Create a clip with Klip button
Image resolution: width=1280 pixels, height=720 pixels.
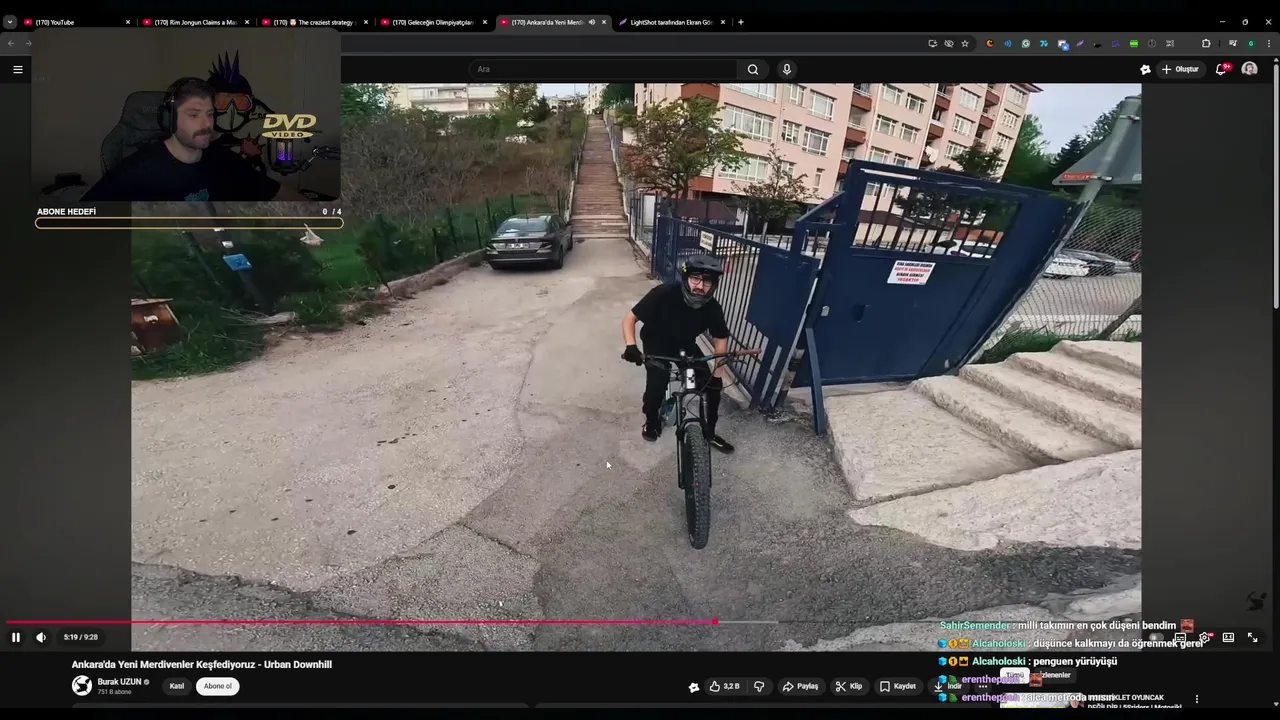tap(849, 686)
